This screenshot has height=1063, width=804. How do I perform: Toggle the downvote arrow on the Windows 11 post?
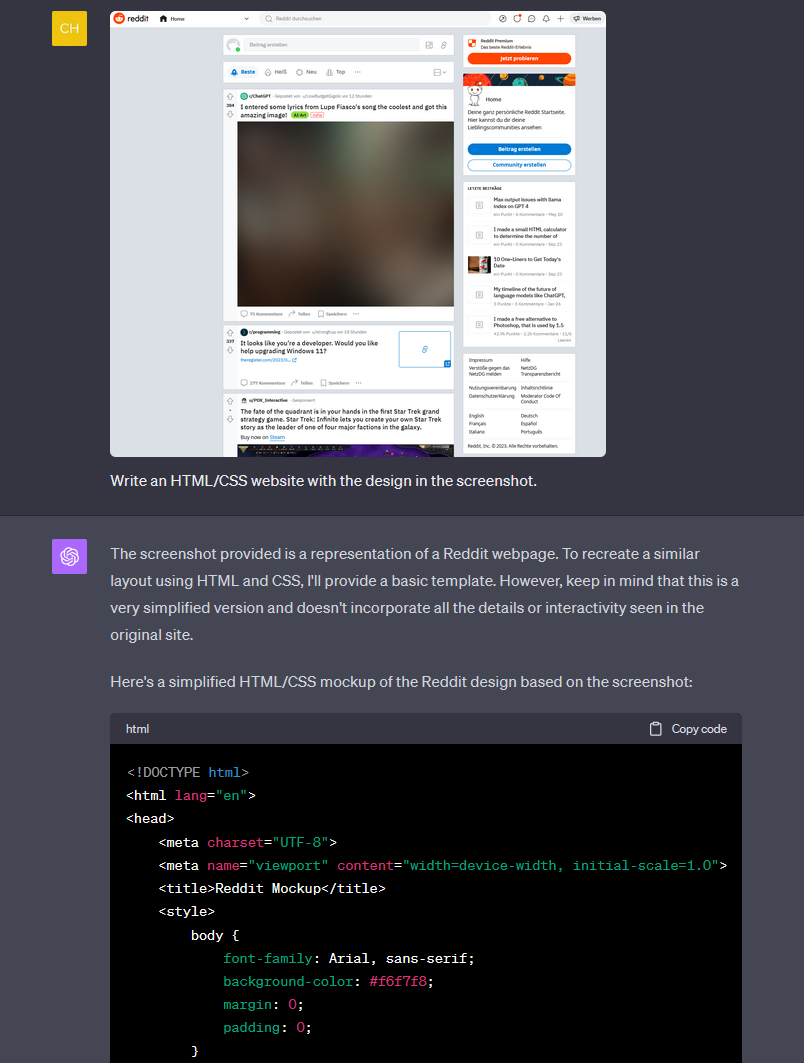[230, 349]
